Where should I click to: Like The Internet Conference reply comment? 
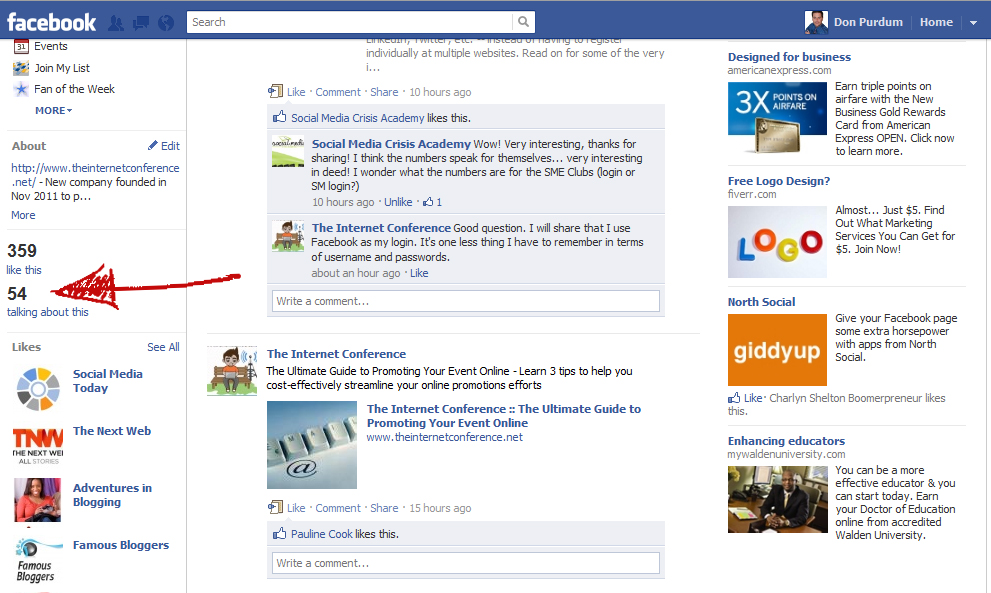419,273
